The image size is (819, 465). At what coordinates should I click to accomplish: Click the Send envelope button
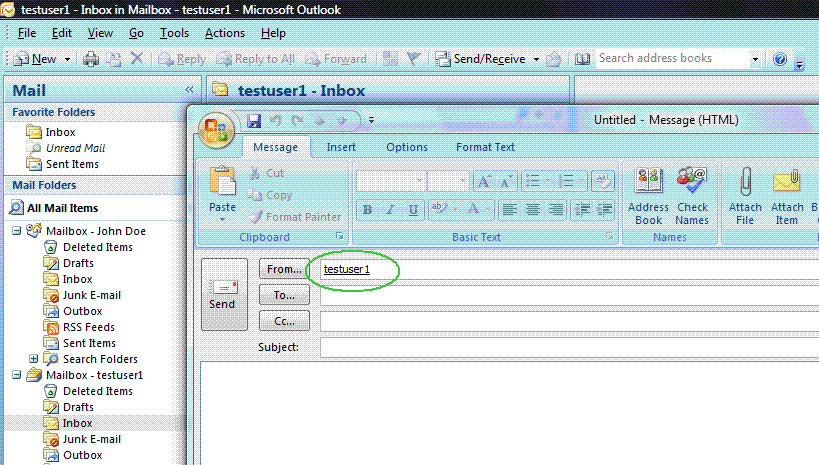point(224,294)
